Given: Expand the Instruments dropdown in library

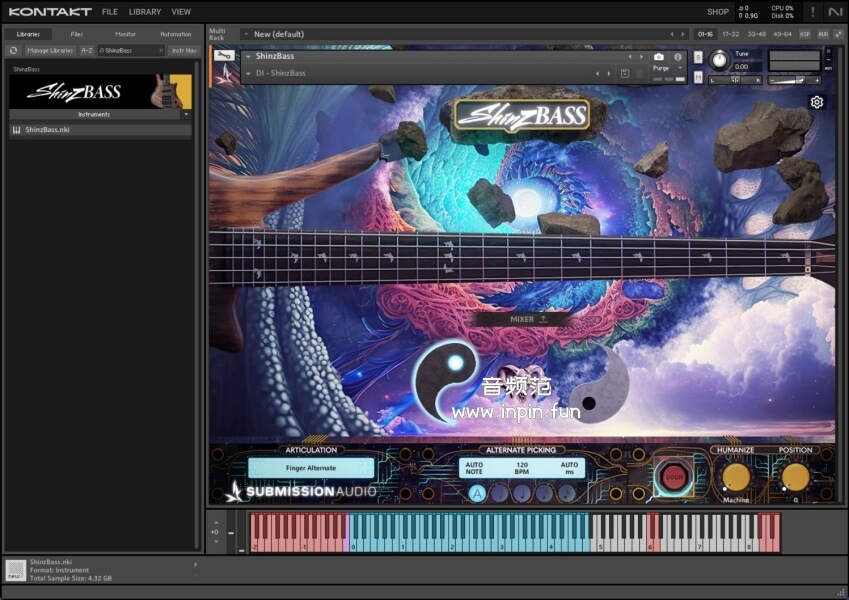Looking at the screenshot, I should click(185, 115).
